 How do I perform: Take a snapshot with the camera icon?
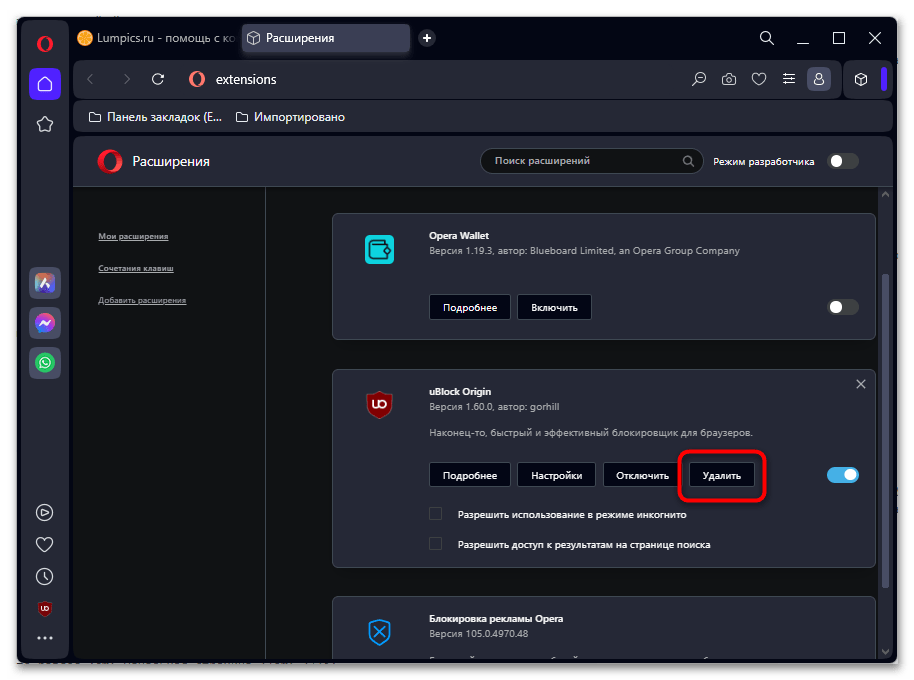point(729,79)
